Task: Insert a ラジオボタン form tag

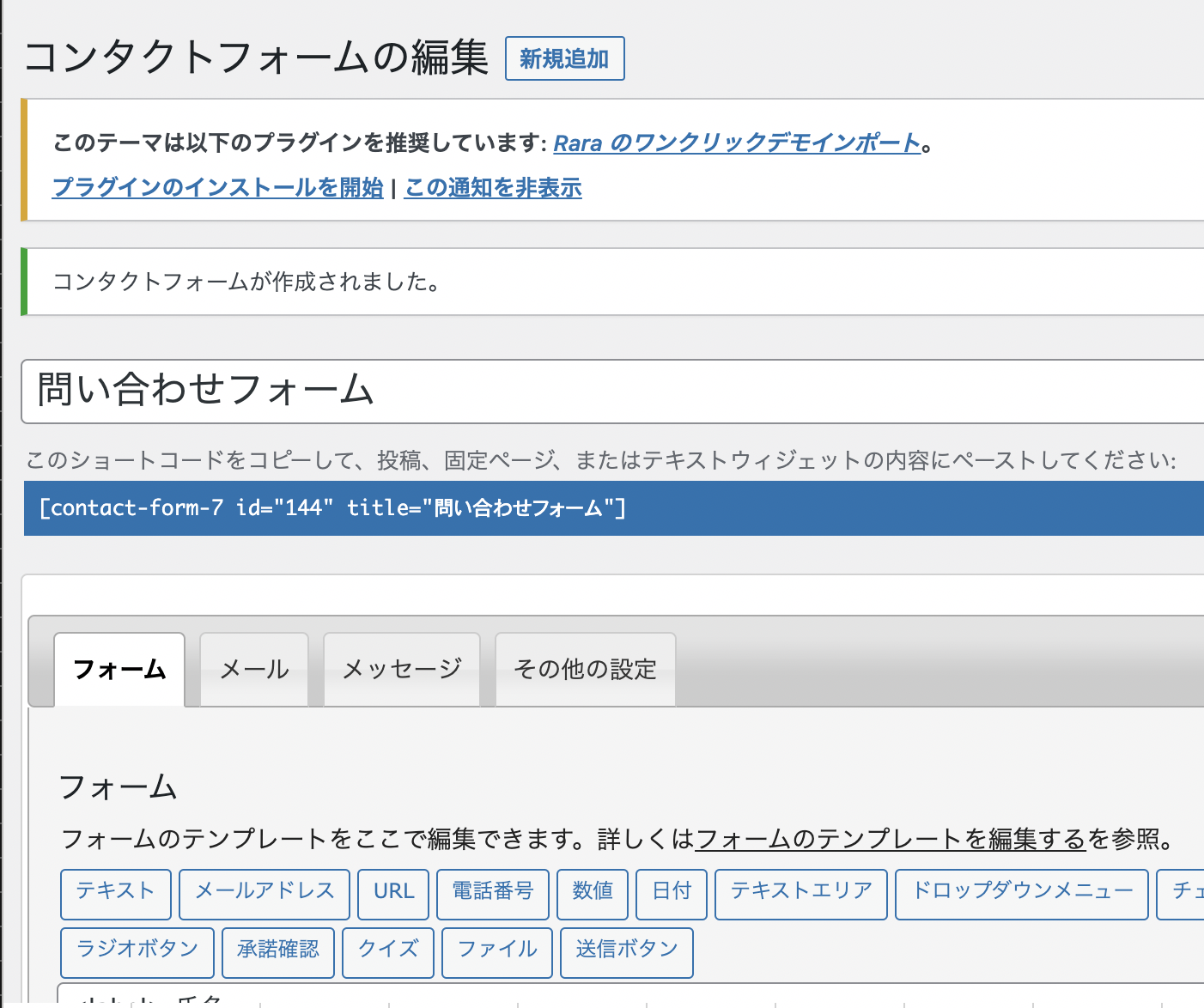Action: tap(137, 950)
